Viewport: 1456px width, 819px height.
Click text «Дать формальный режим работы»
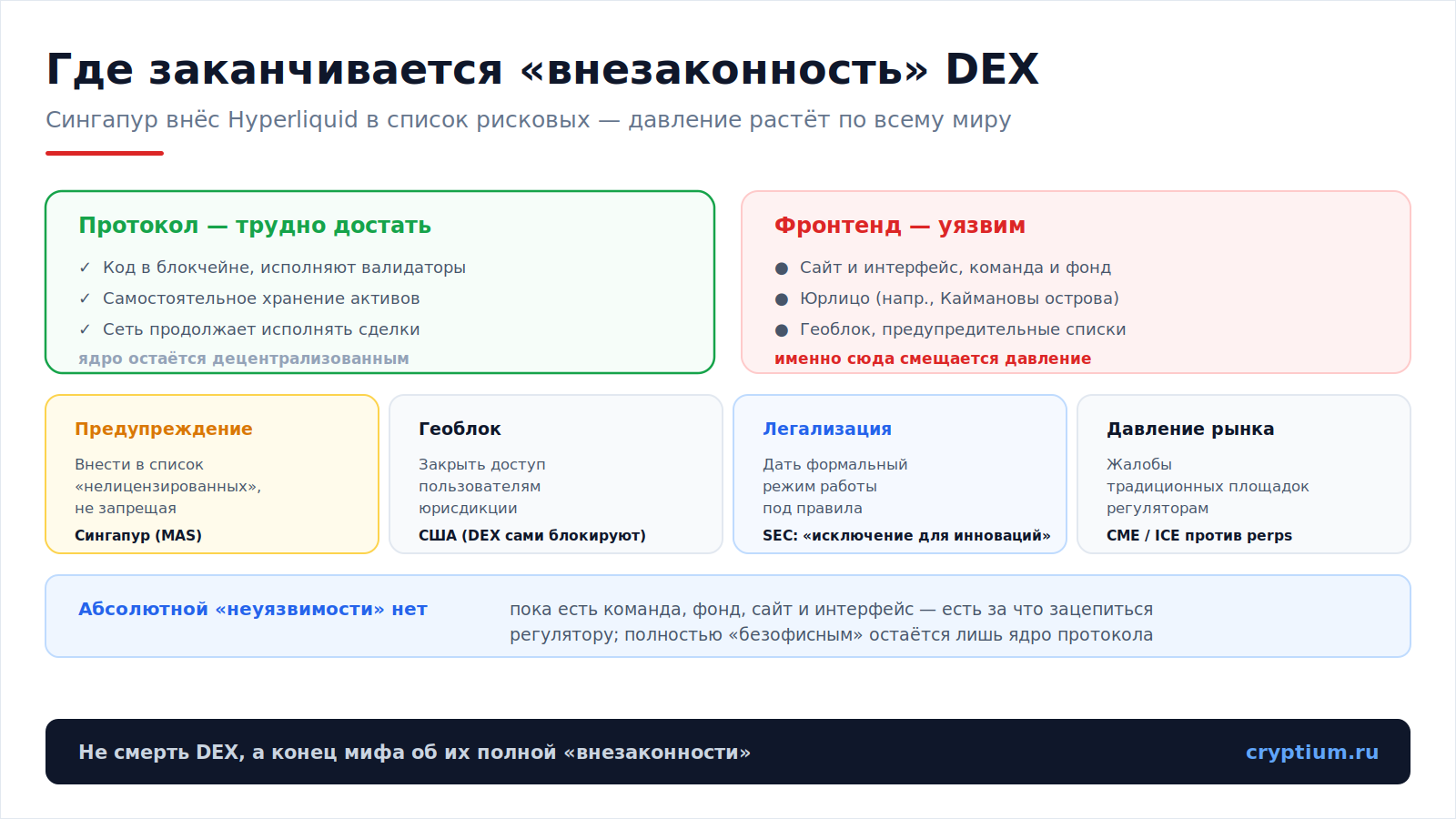(x=835, y=476)
